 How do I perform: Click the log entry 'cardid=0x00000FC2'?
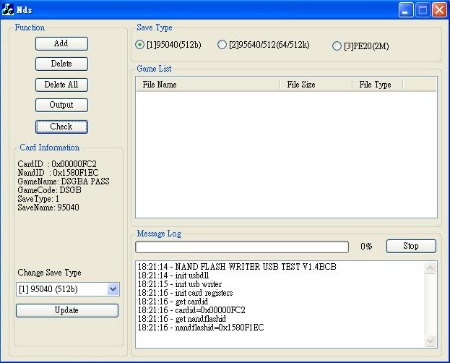tap(191, 310)
